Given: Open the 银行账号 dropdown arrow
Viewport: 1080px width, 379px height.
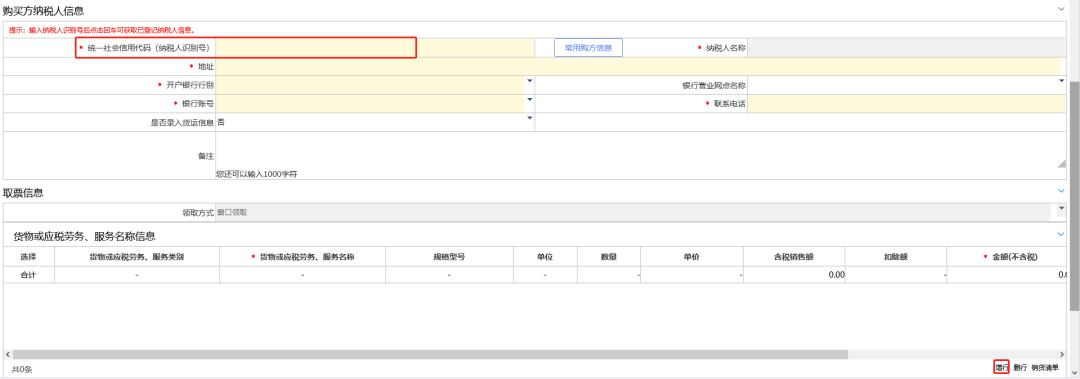Looking at the screenshot, I should pos(530,100).
